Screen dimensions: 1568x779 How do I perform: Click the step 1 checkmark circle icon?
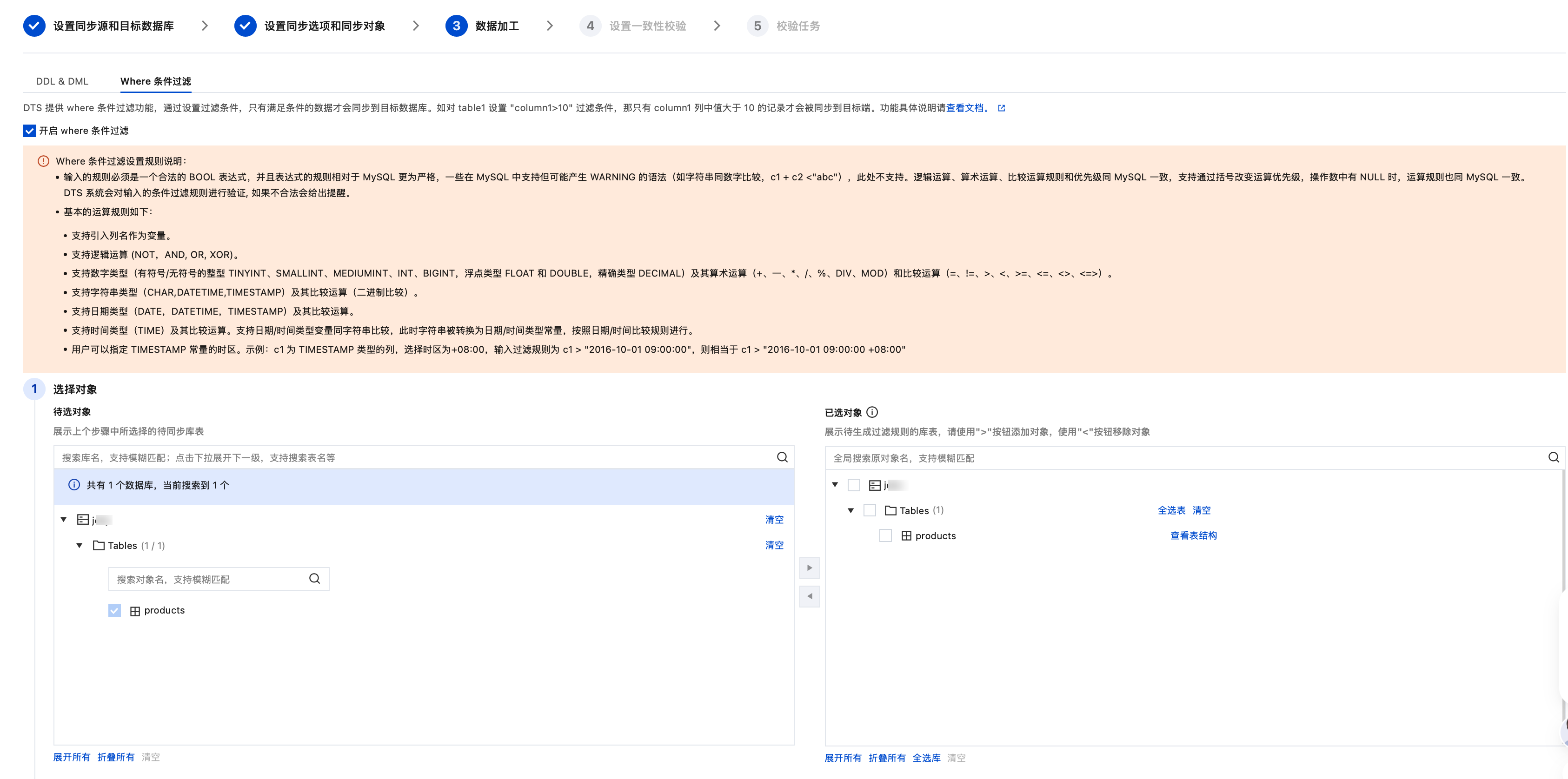[34, 26]
